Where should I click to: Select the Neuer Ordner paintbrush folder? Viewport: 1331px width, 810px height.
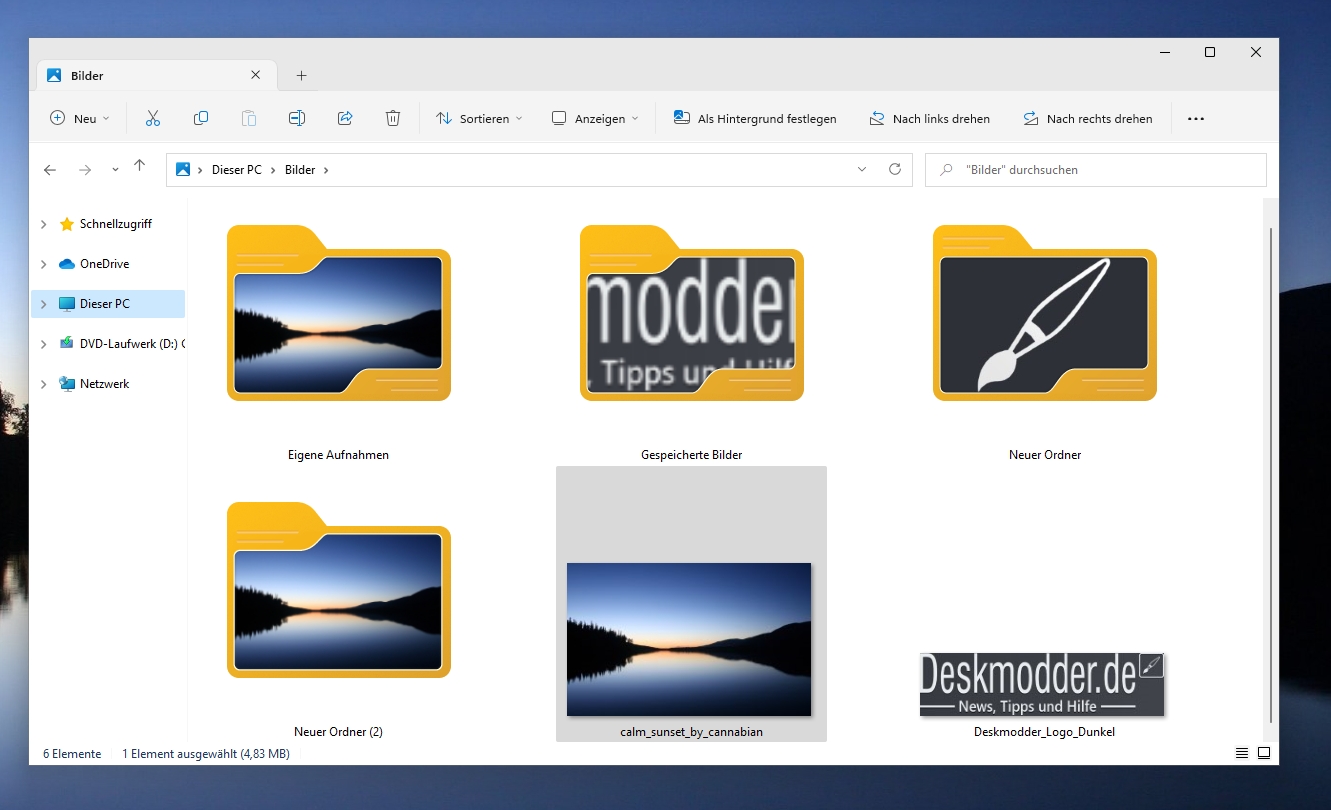(x=1045, y=313)
